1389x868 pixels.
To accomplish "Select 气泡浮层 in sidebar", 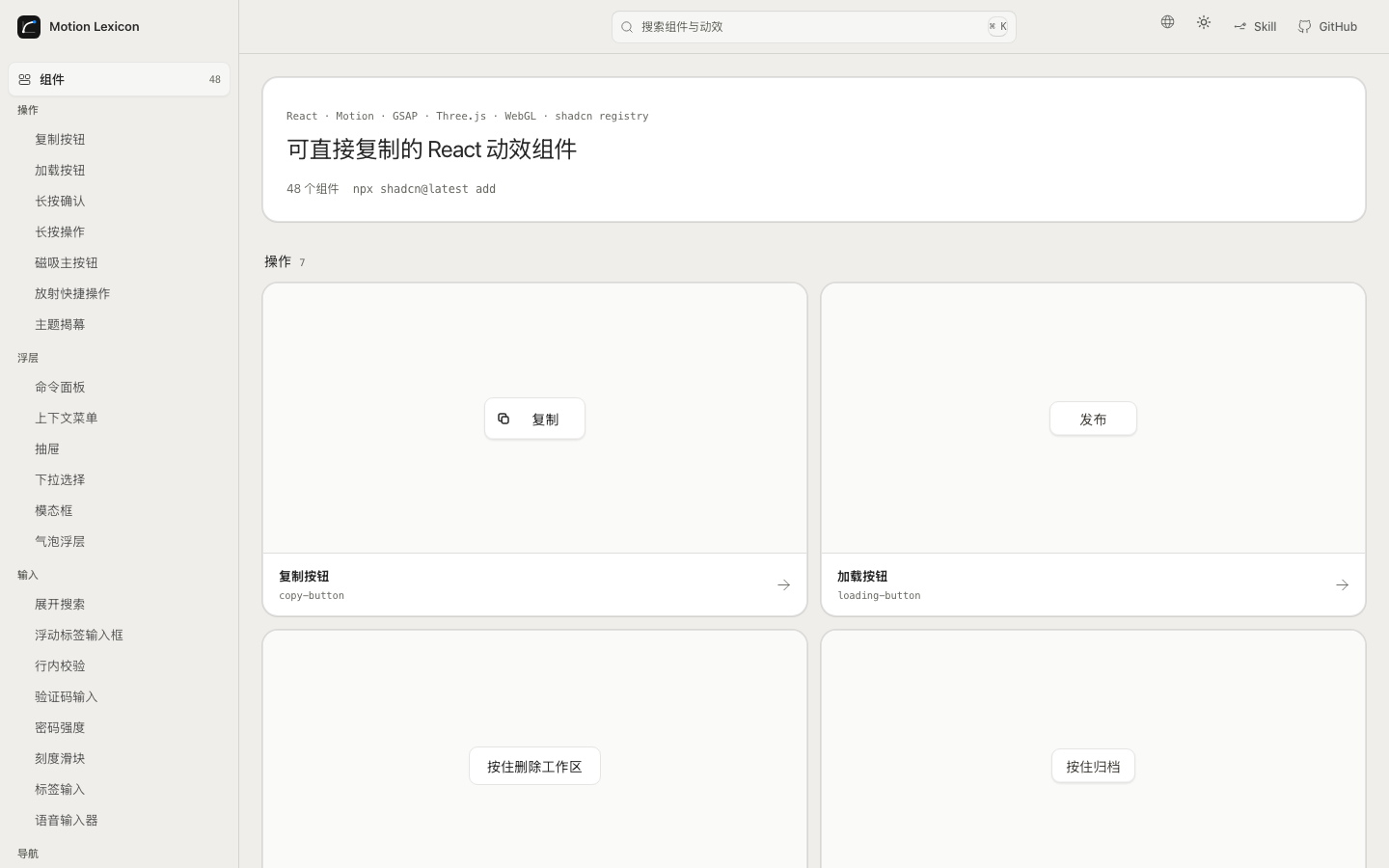I will point(60,542).
